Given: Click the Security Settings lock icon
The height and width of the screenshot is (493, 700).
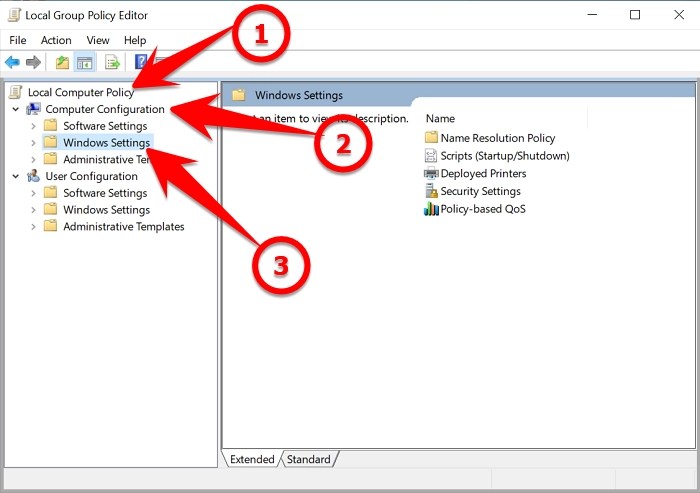Looking at the screenshot, I should click(431, 191).
